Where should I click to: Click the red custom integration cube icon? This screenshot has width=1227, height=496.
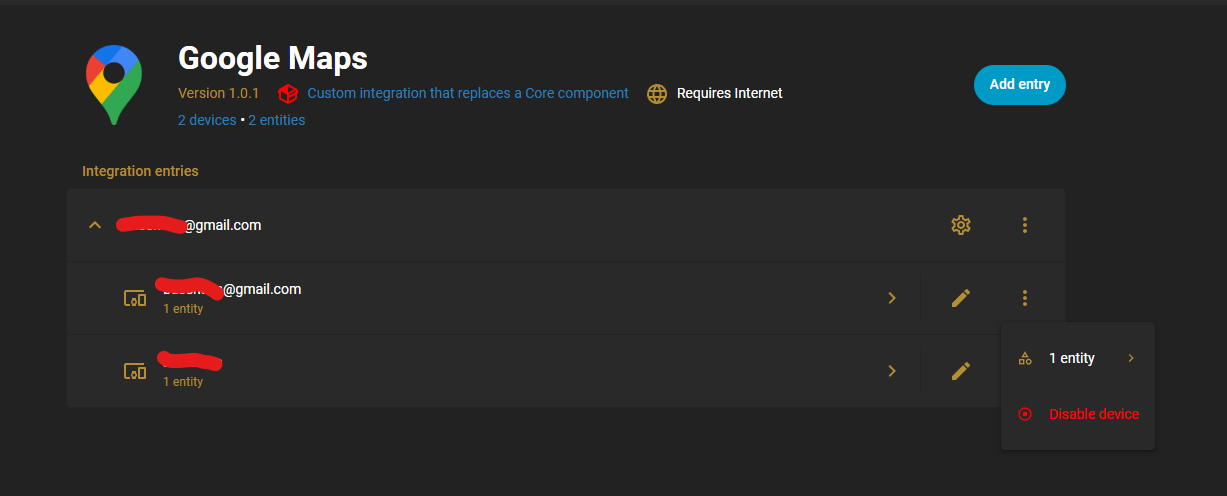click(288, 93)
